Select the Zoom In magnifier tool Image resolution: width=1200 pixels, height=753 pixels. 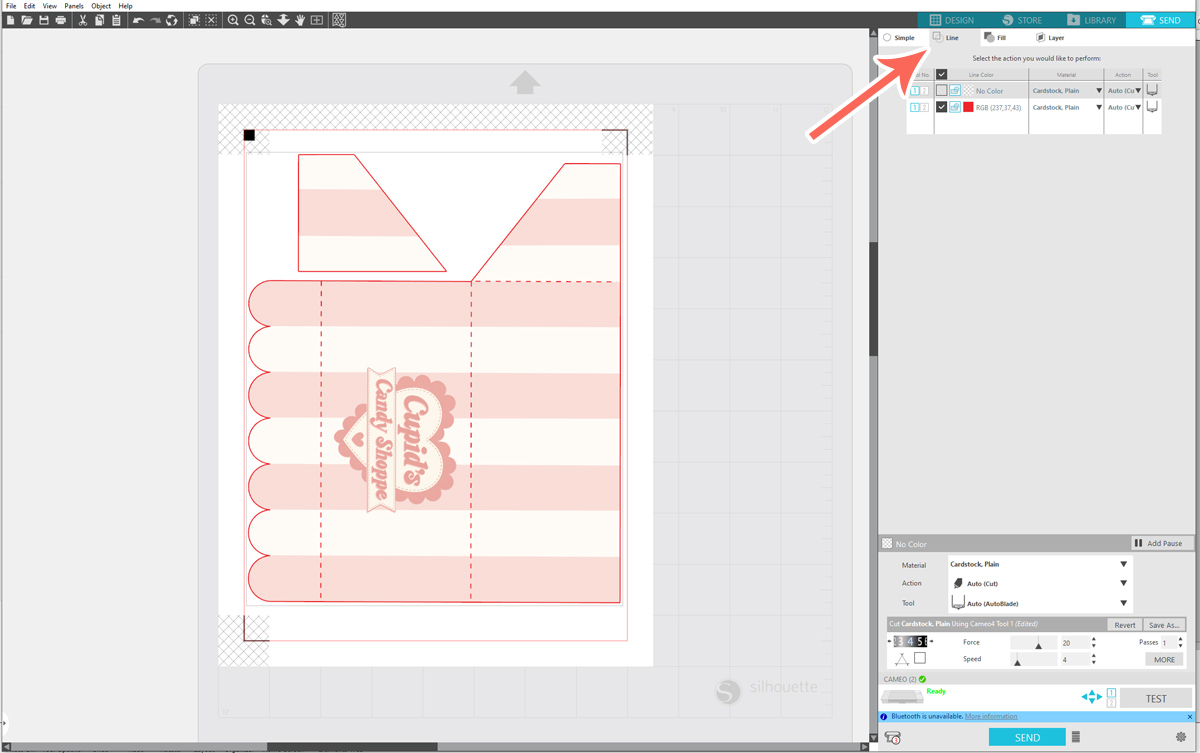[x=233, y=19]
